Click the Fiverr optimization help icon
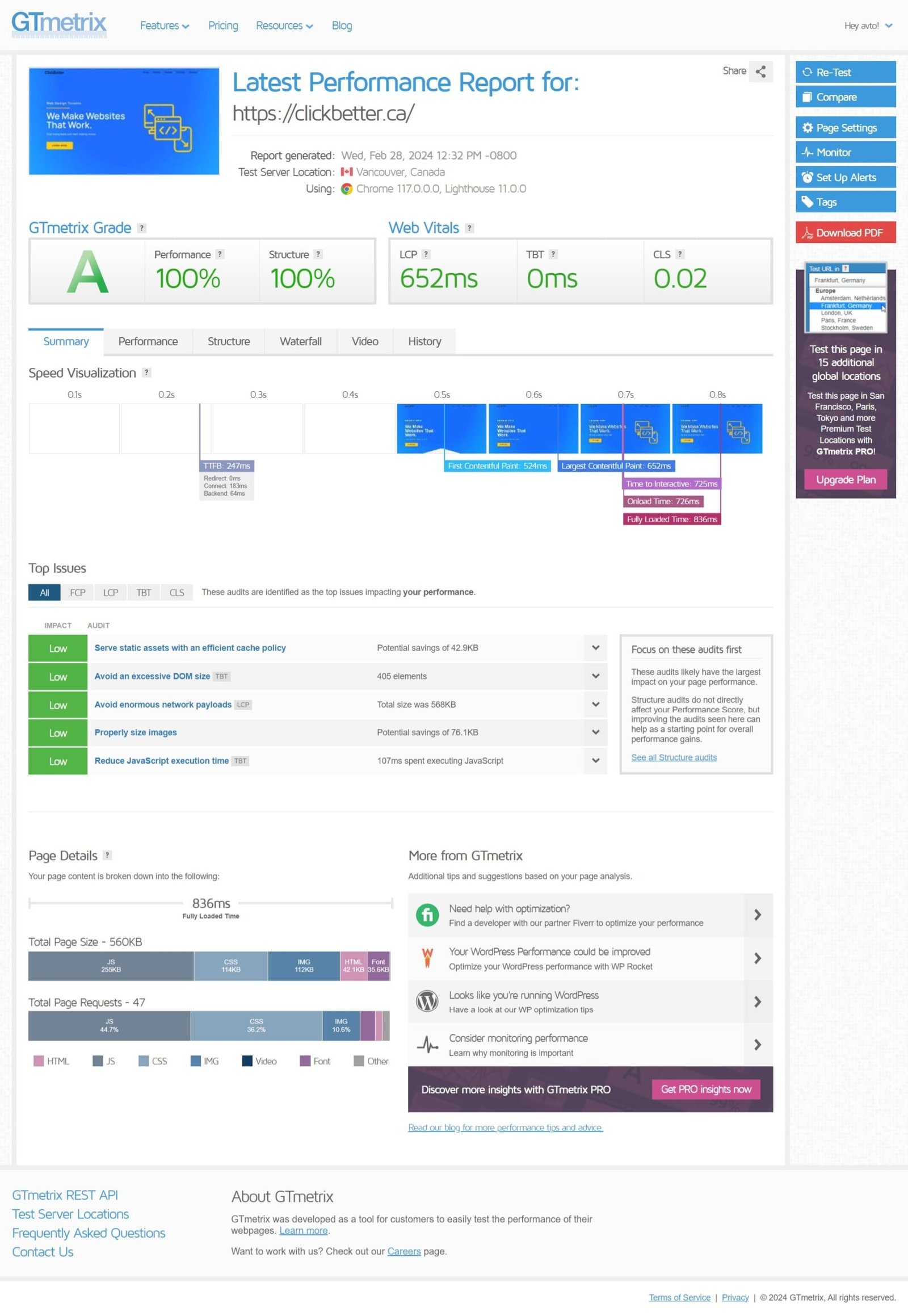The image size is (908, 1316). click(x=427, y=915)
